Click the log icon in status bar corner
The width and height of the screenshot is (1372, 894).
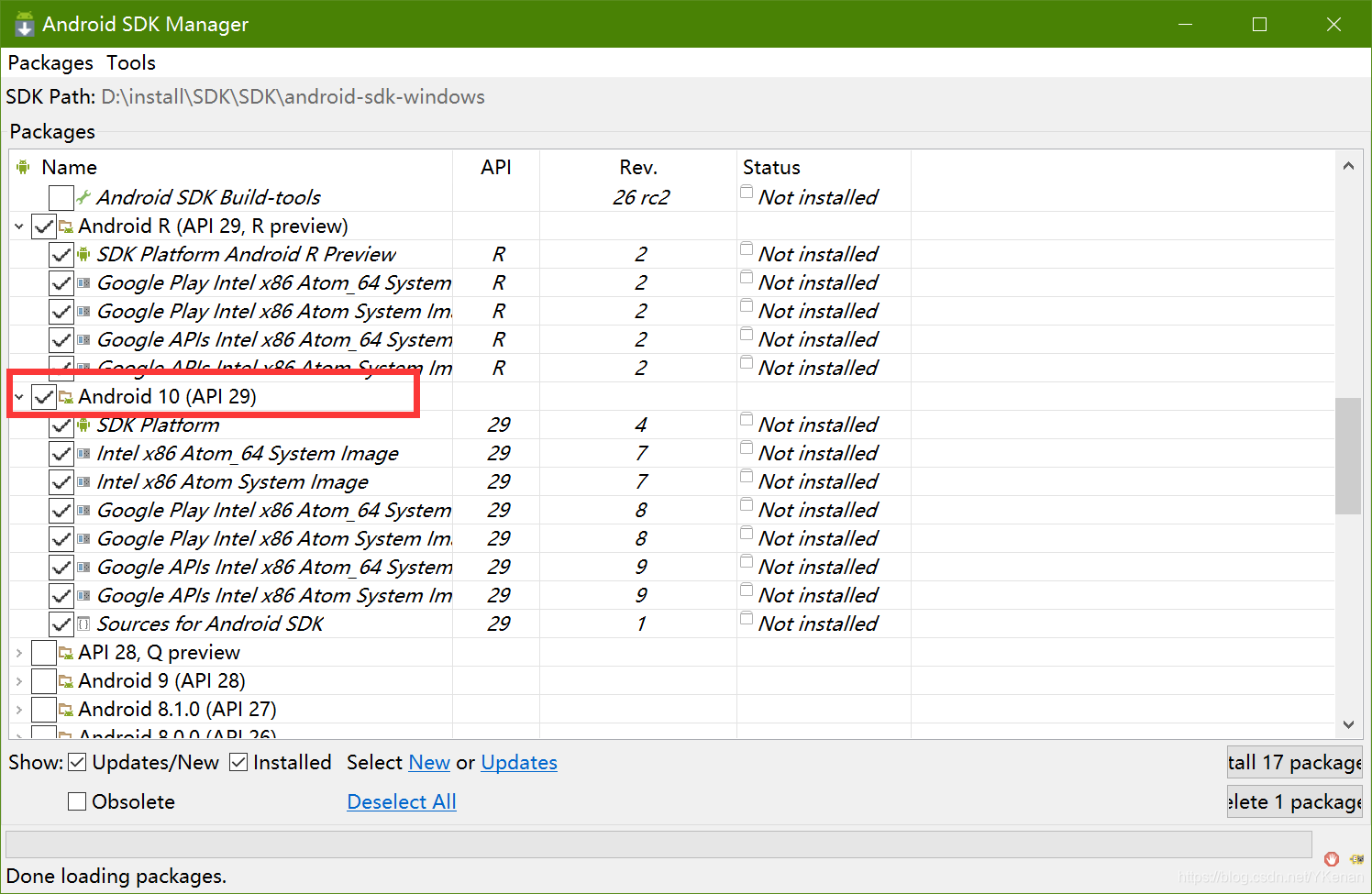(1356, 859)
